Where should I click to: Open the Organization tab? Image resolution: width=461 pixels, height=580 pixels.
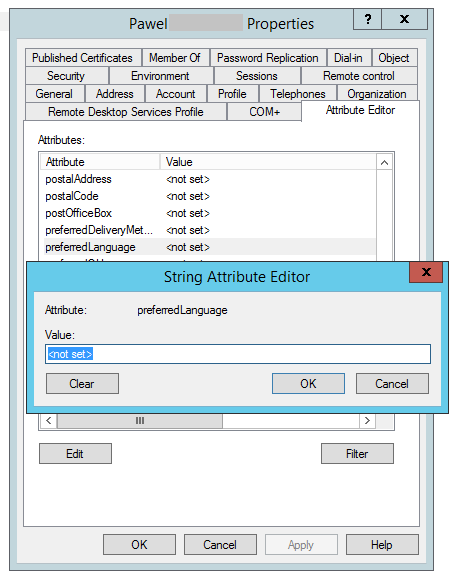pyautogui.click(x=377, y=94)
